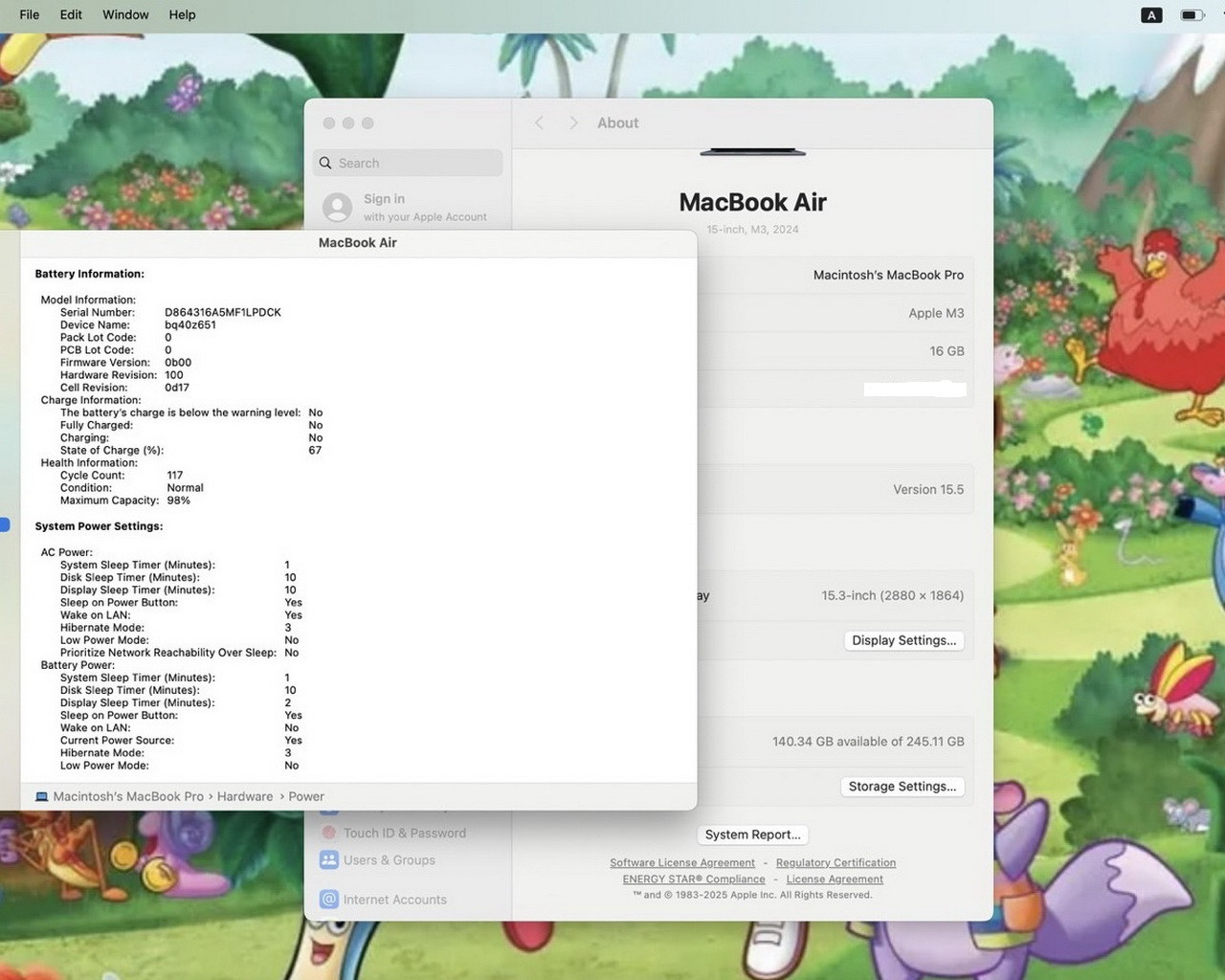Viewport: 1225px width, 980px height.
Task: Go forward with the right chevron button
Action: (573, 122)
